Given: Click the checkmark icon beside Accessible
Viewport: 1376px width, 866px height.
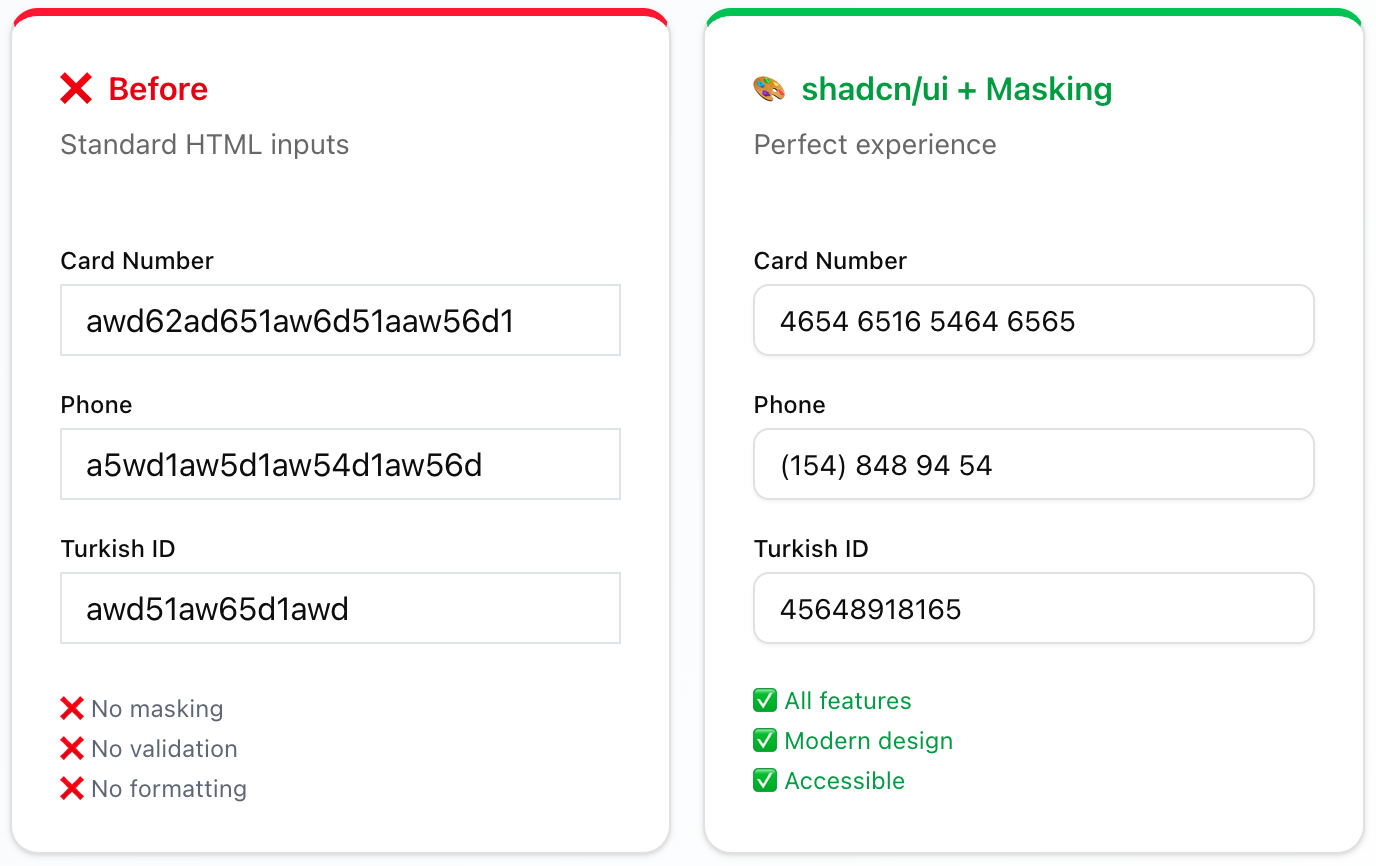Looking at the screenshot, I should click(764, 780).
